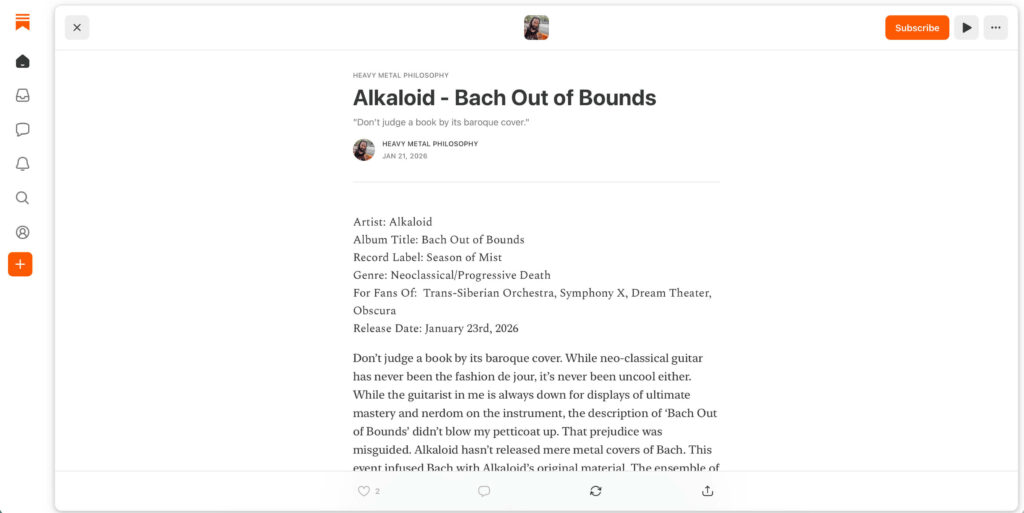Click the Substack bookmark logo
This screenshot has width=1024, height=513.
click(22, 22)
